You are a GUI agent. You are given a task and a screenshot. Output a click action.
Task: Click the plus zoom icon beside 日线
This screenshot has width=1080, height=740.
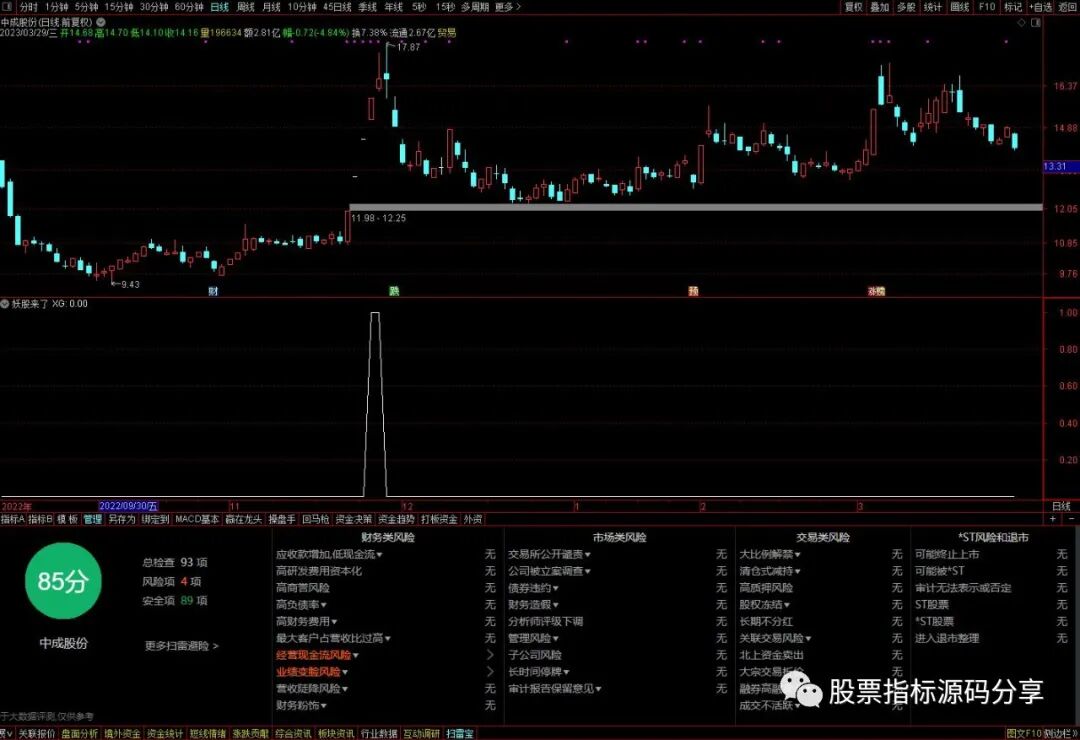pos(1052,519)
